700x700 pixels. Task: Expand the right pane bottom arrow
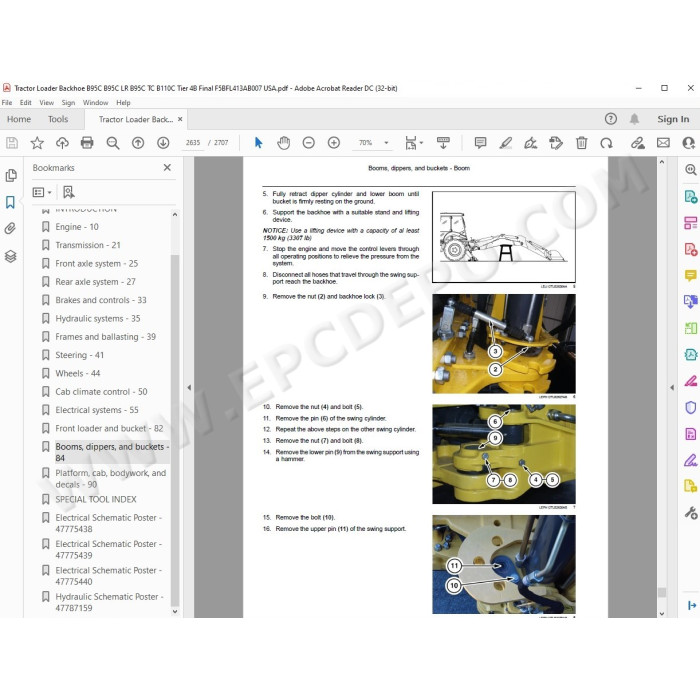692,605
